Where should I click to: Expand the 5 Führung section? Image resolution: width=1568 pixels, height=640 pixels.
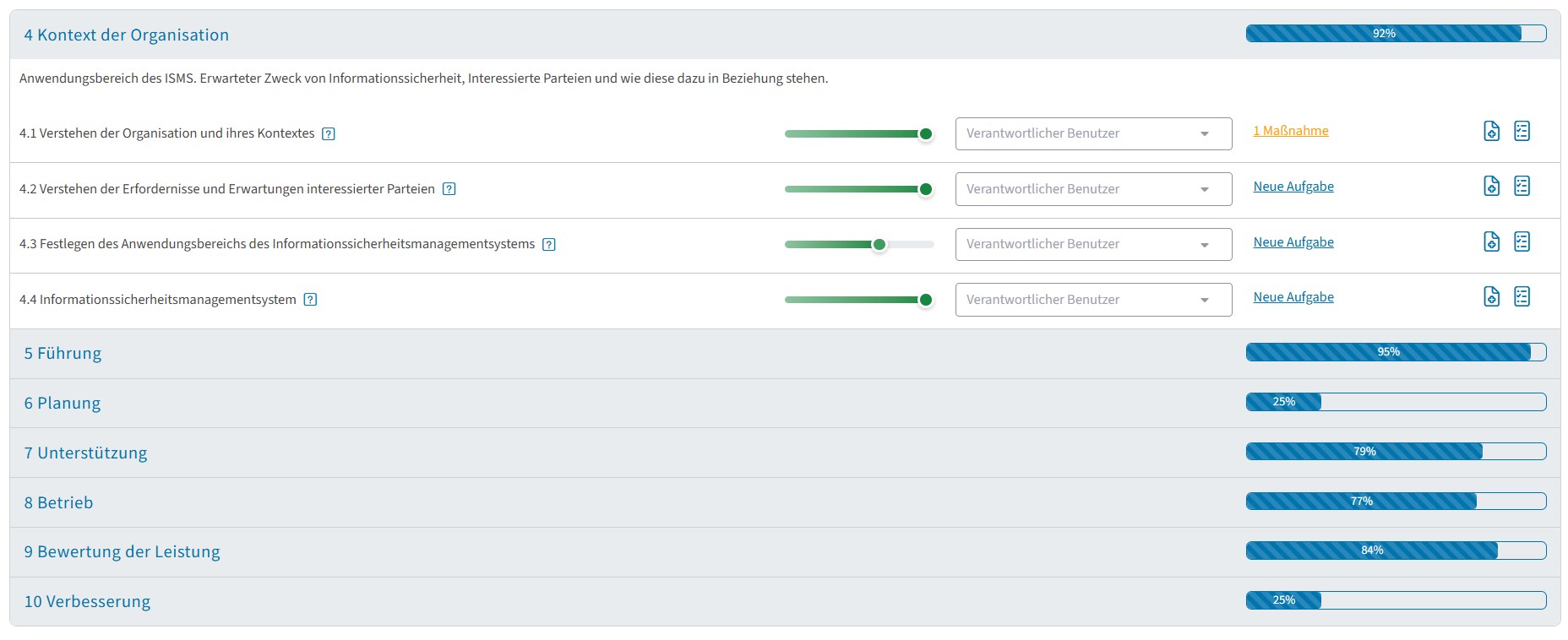pyautogui.click(x=63, y=353)
